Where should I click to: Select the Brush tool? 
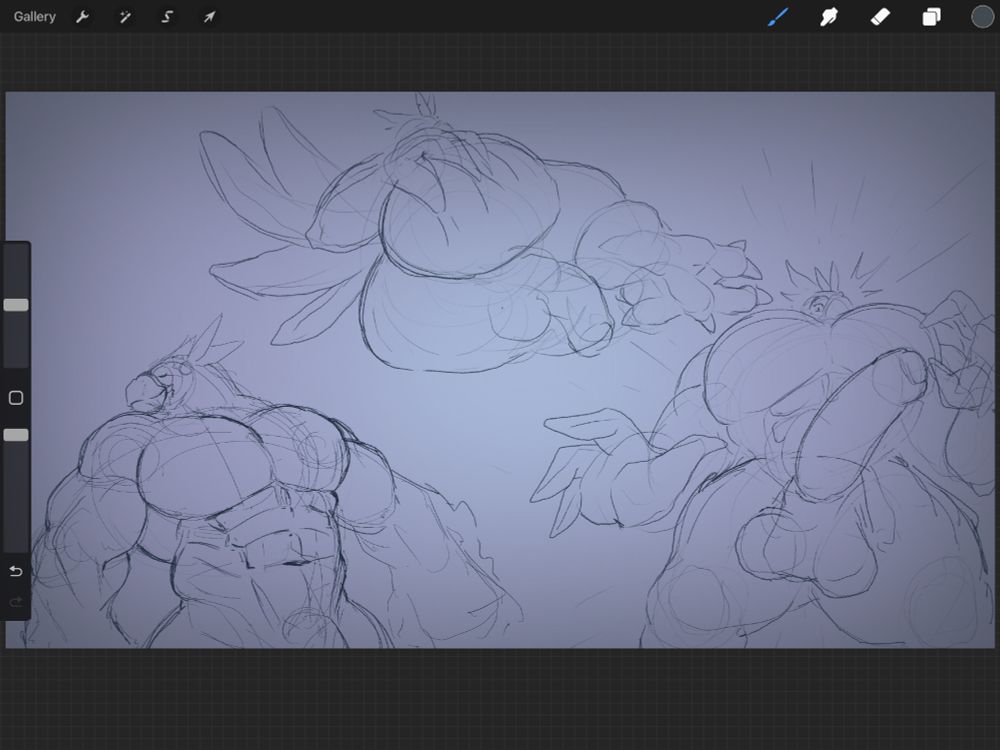point(778,17)
